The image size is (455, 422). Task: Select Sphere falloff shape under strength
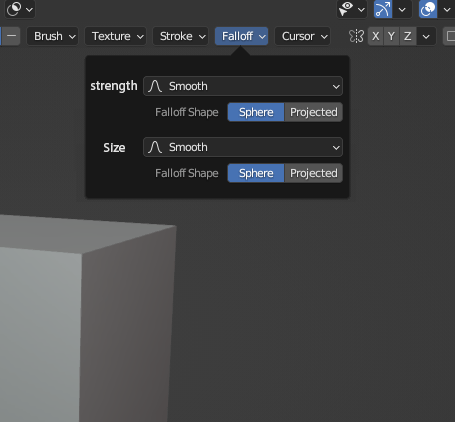tap(256, 112)
